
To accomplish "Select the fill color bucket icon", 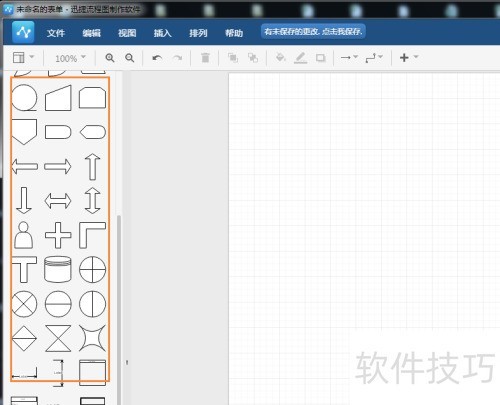I will [x=280, y=58].
